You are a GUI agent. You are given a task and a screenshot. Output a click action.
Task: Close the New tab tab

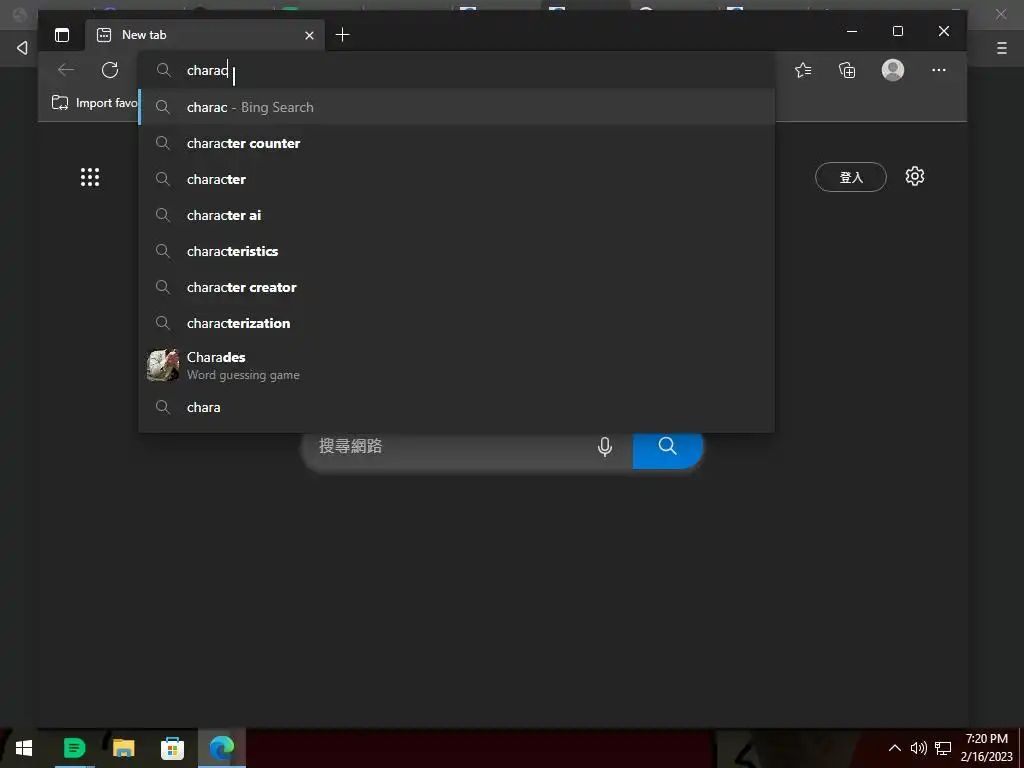coord(310,35)
